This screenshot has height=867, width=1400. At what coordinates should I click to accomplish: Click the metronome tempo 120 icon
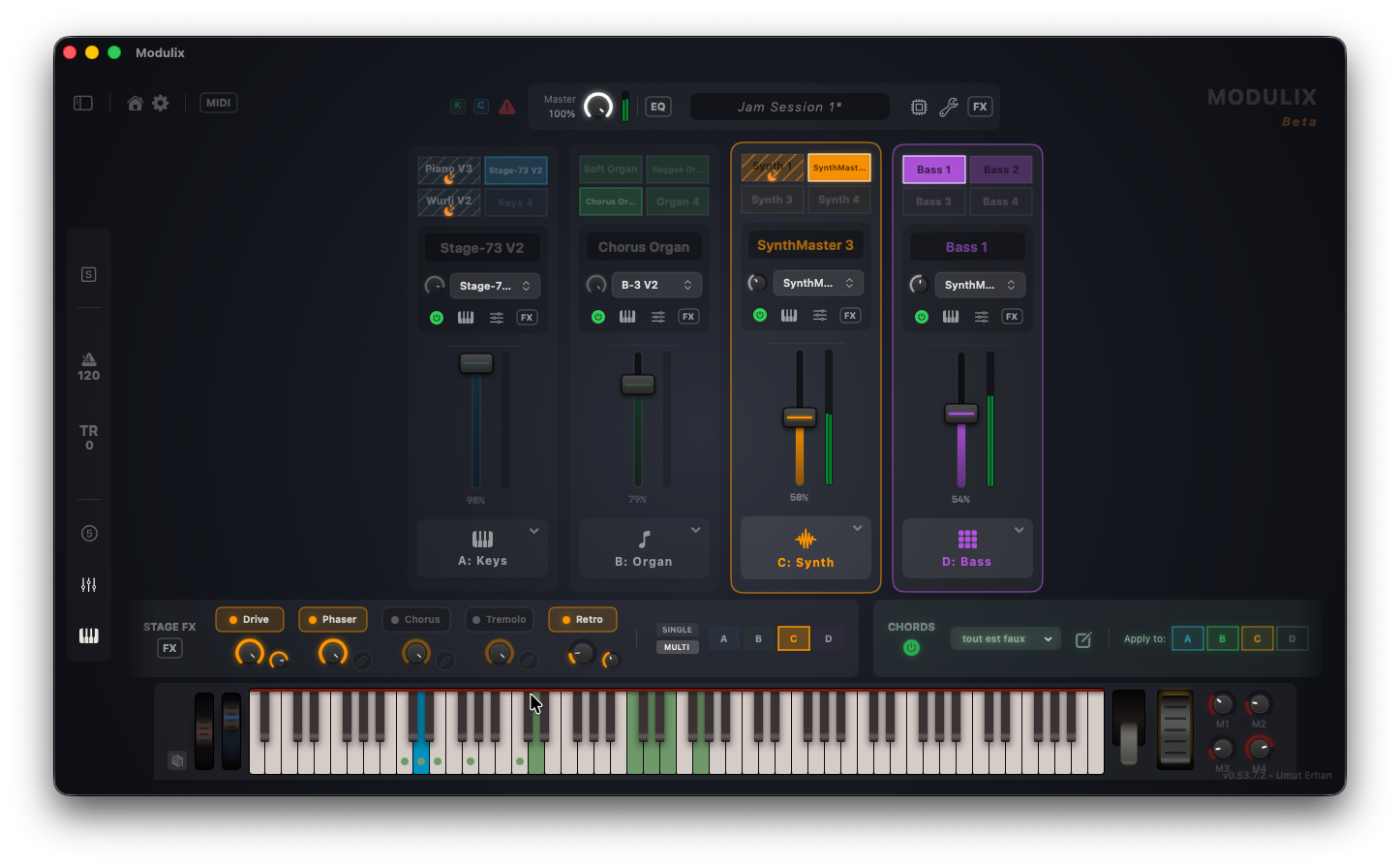point(89,366)
